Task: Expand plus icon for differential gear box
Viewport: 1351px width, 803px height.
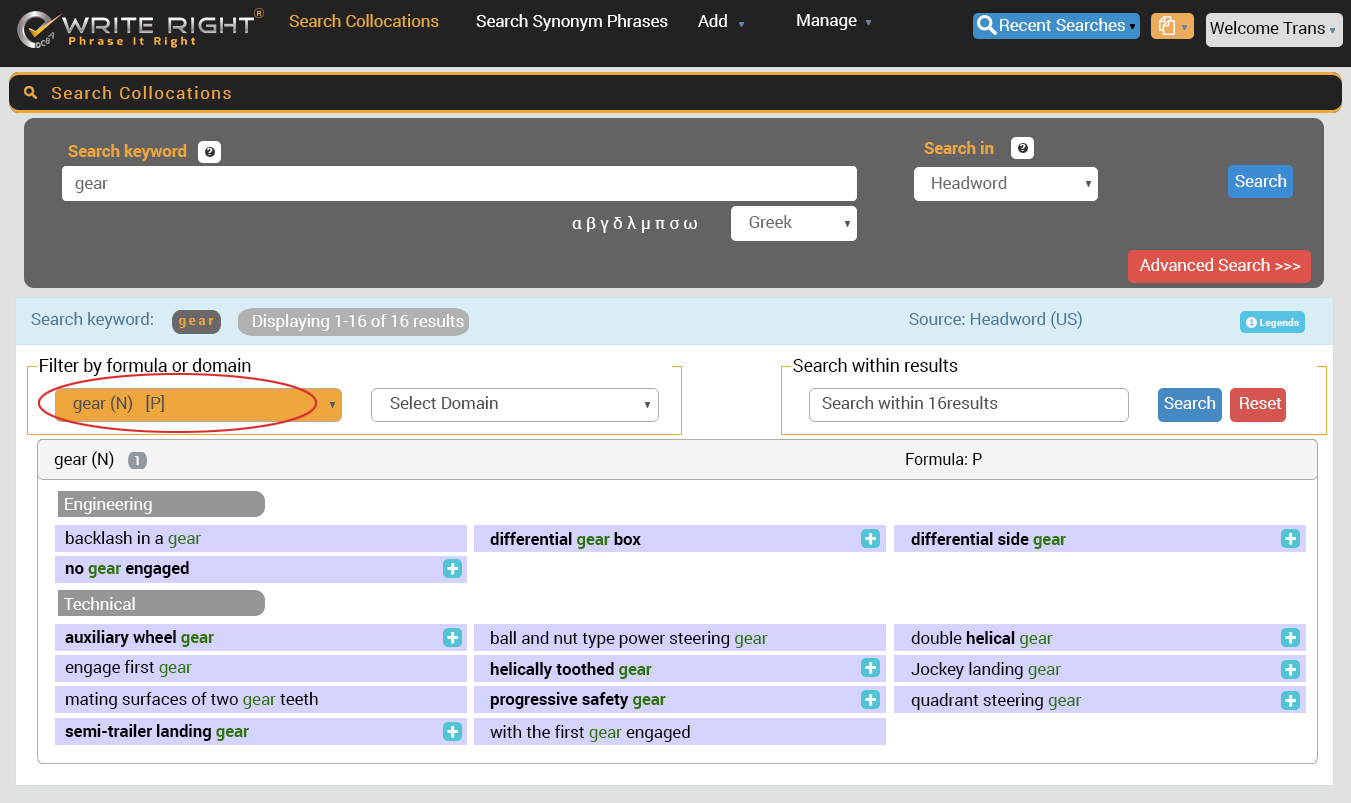Action: click(x=870, y=539)
